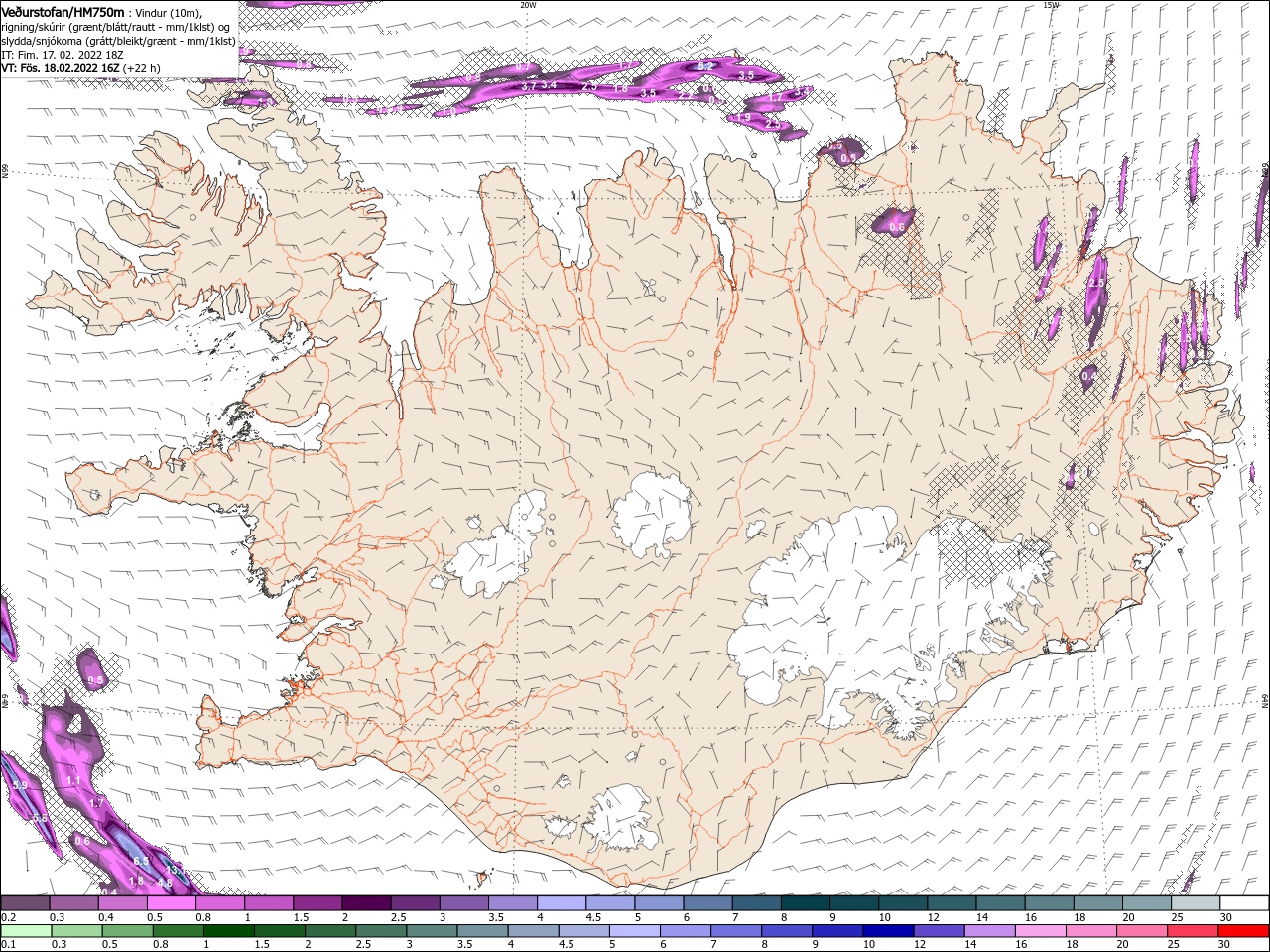Click the '20W' longitude label at top
Viewport: 1270px width, 952px height.
pyautogui.click(x=528, y=5)
